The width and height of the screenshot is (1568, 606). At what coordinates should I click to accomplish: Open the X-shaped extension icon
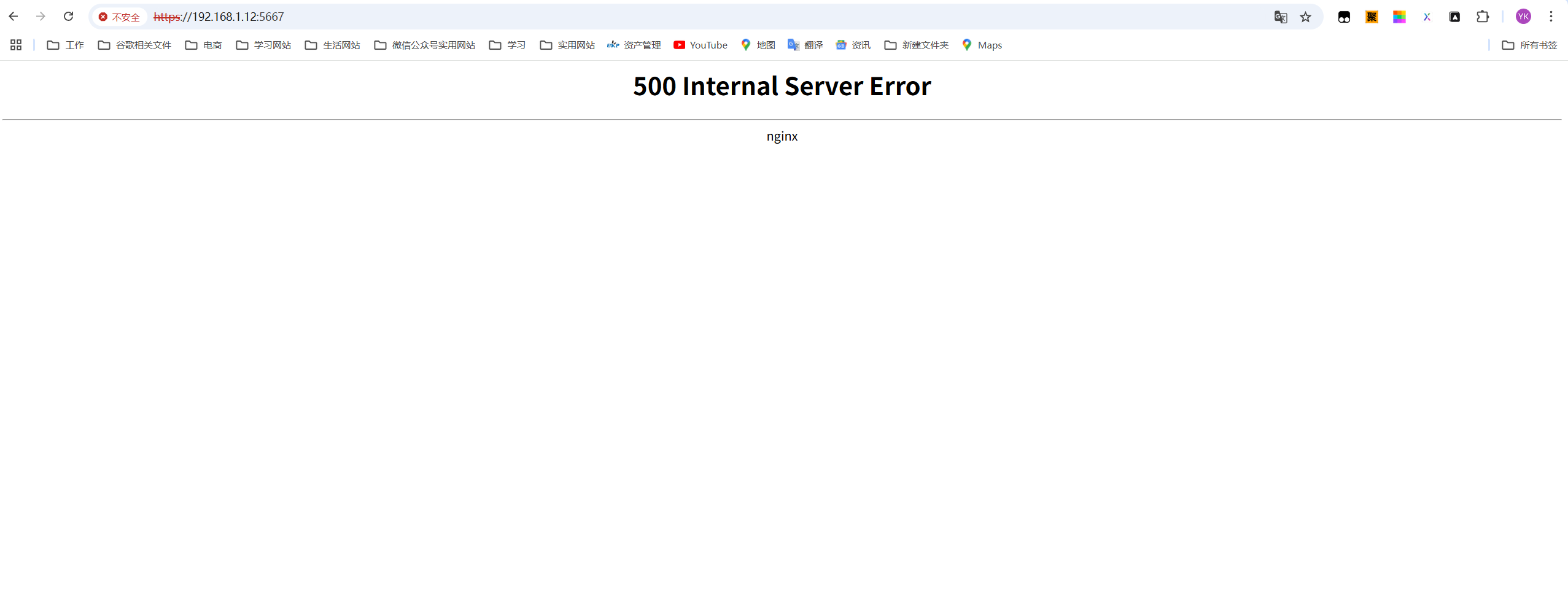(x=1427, y=17)
